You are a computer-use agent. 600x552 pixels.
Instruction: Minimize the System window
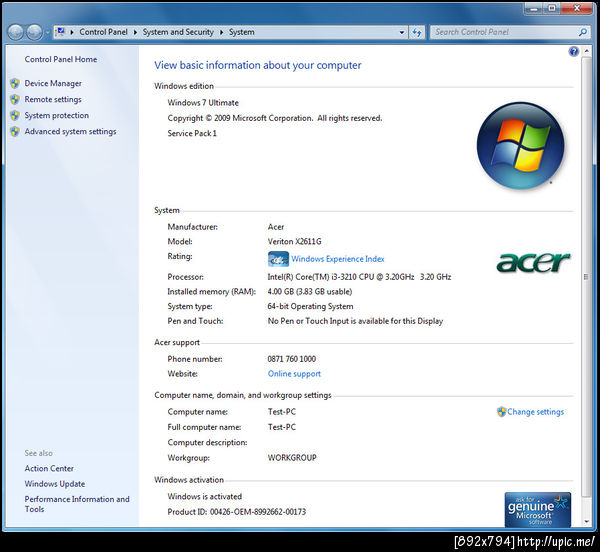[534, 8]
